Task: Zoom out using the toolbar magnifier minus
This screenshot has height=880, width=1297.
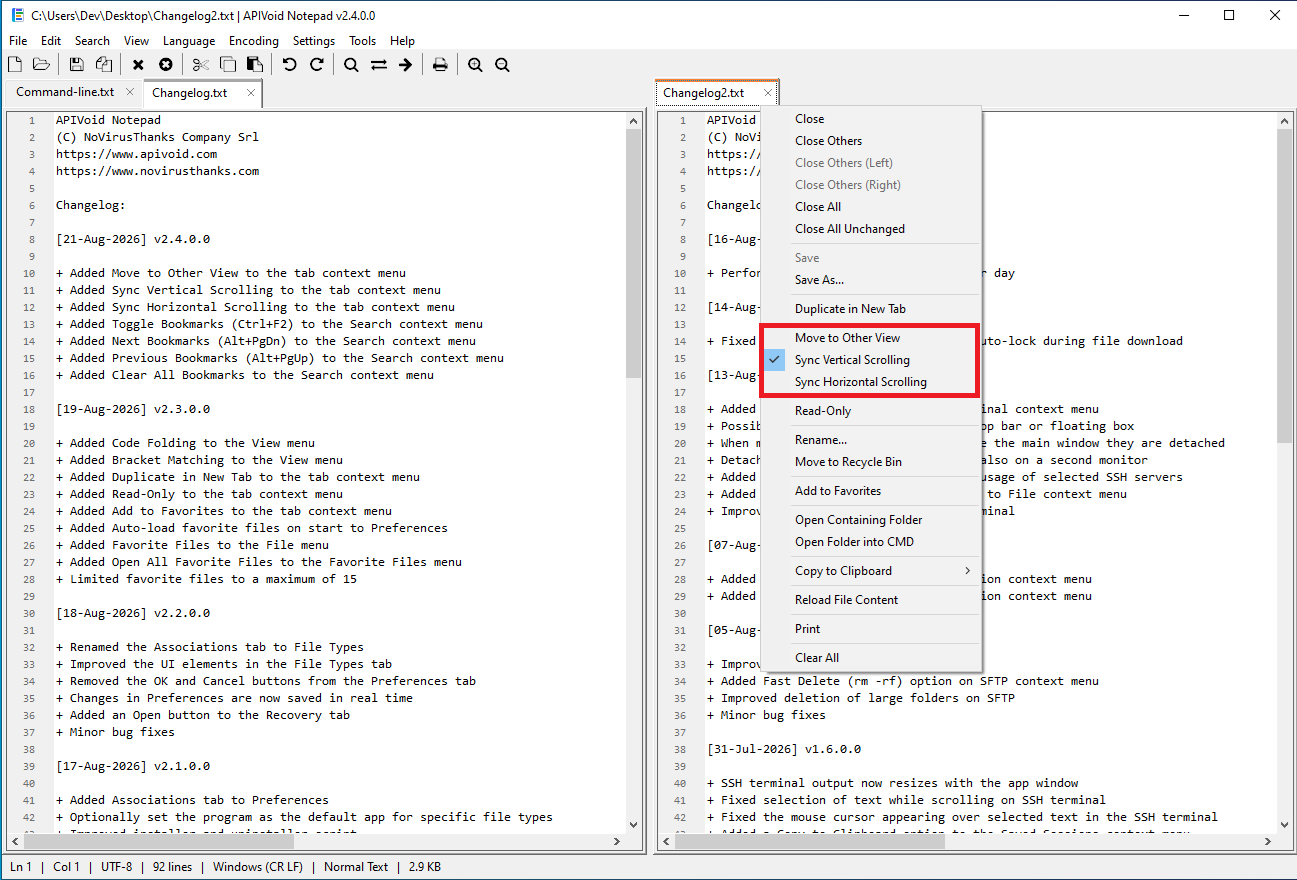Action: 502,65
